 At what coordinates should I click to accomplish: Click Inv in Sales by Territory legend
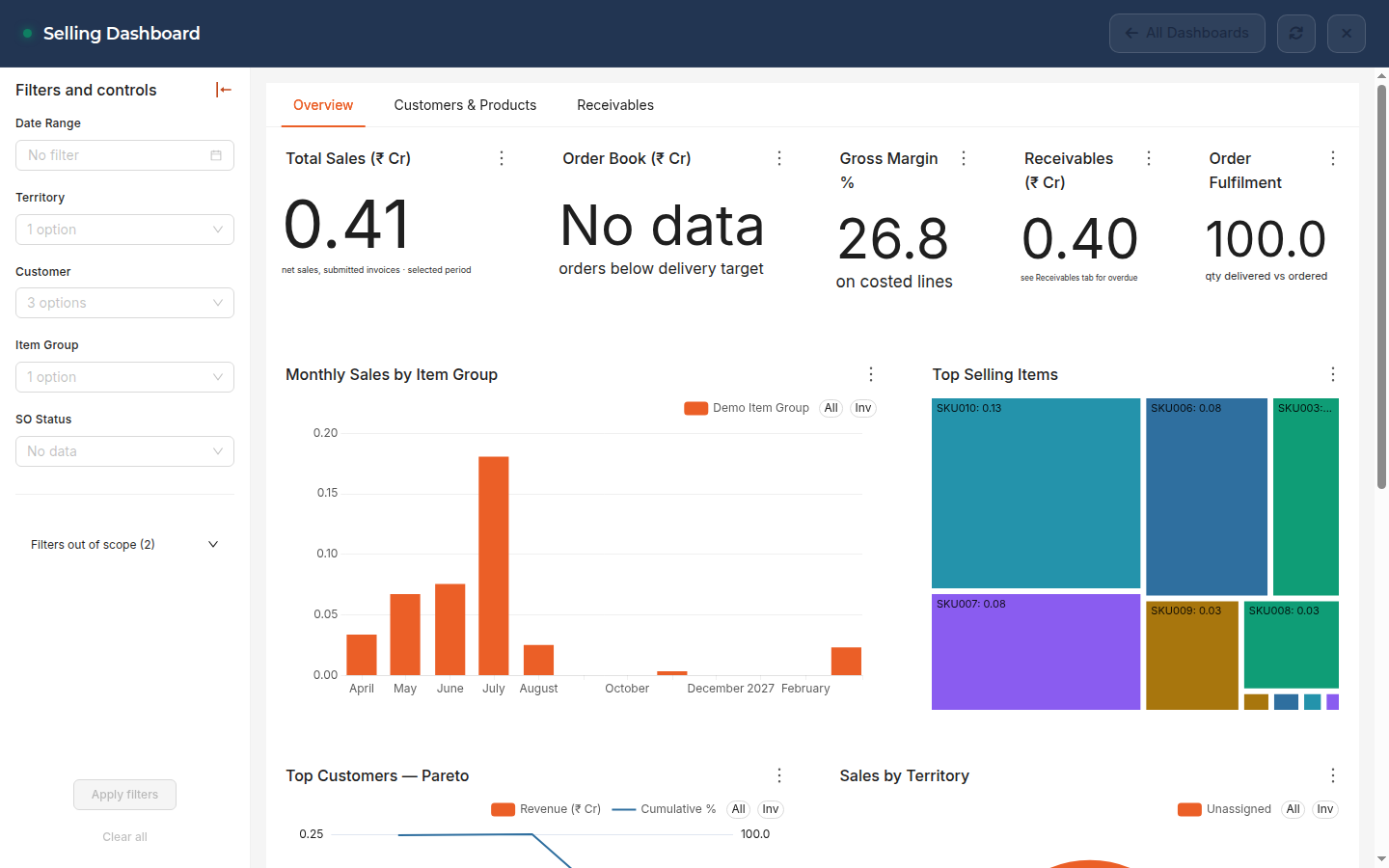pos(1325,809)
